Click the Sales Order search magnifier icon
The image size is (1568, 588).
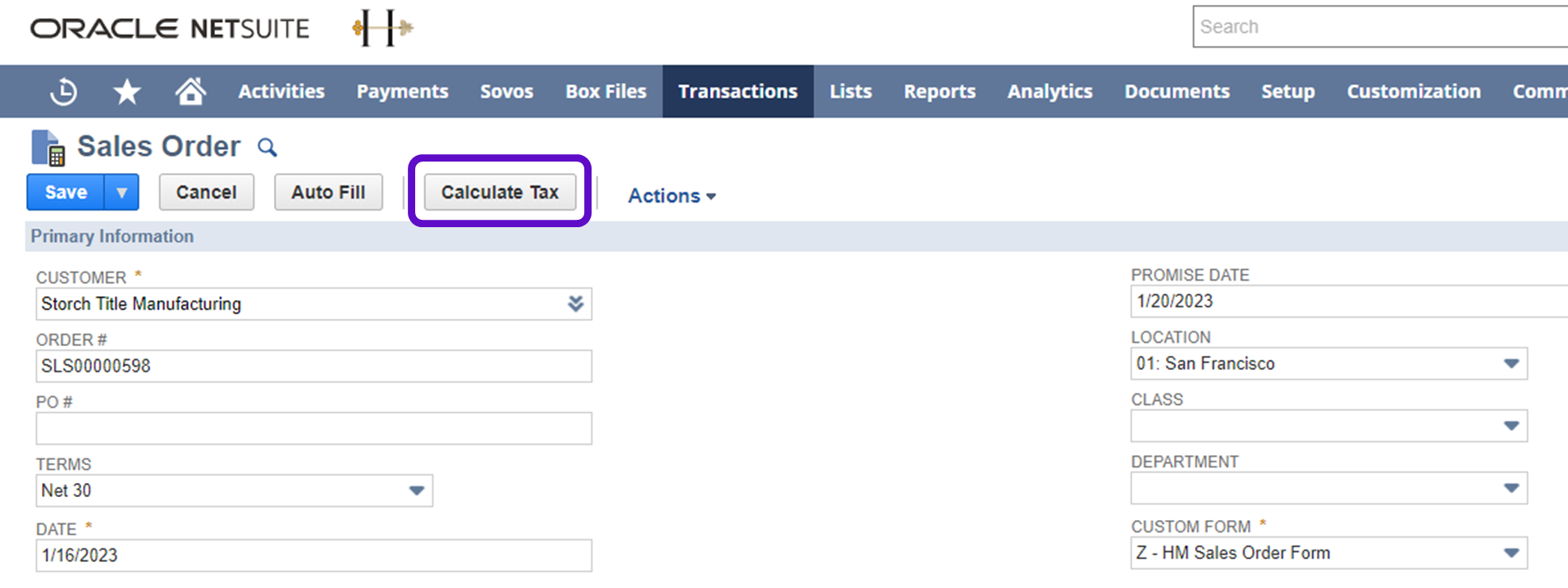(x=267, y=148)
